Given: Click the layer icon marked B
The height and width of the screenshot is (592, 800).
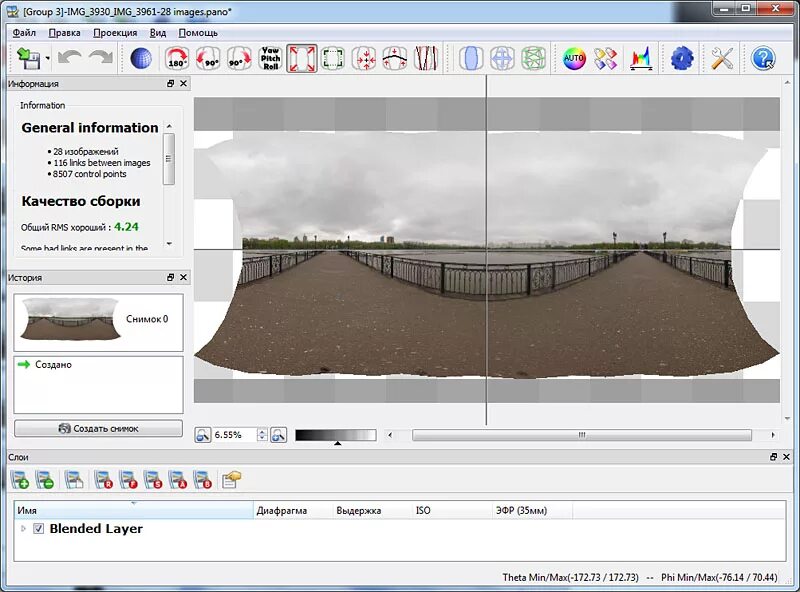Looking at the screenshot, I should tap(203, 480).
